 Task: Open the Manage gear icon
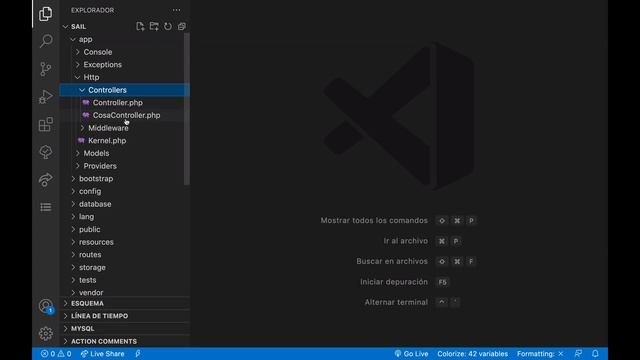(46, 333)
